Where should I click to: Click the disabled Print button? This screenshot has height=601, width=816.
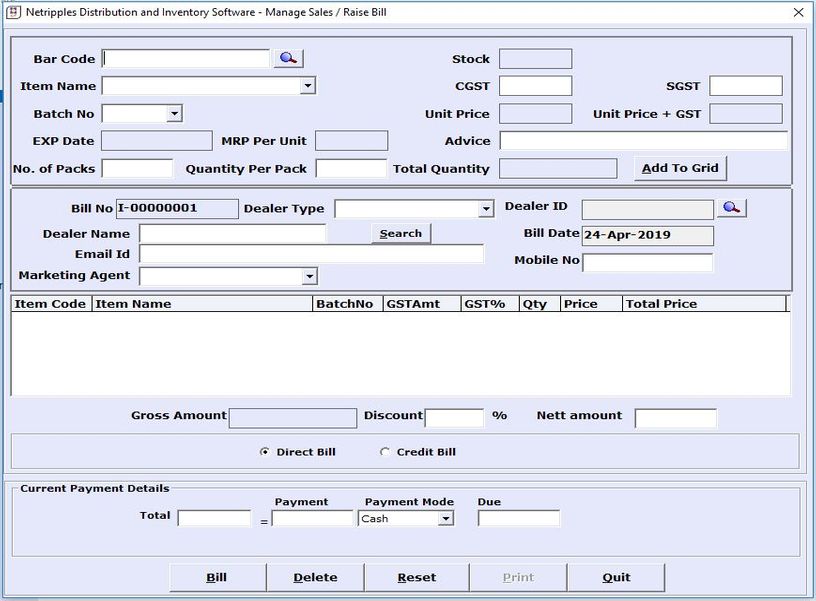coord(518,578)
